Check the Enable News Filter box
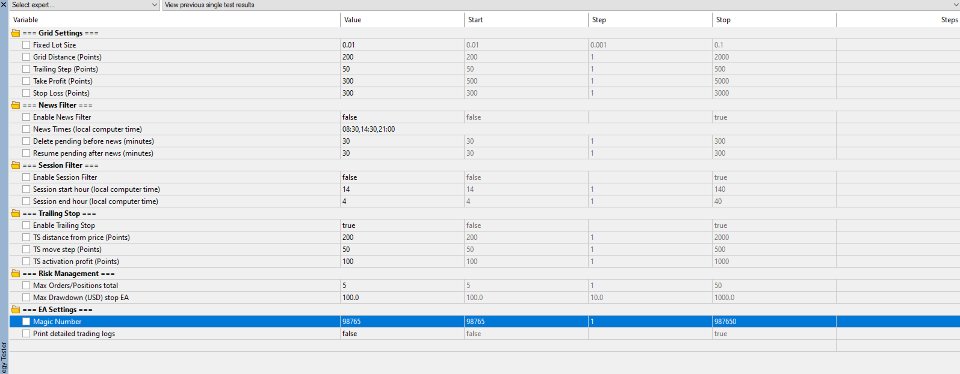This screenshot has width=960, height=374. point(26,117)
